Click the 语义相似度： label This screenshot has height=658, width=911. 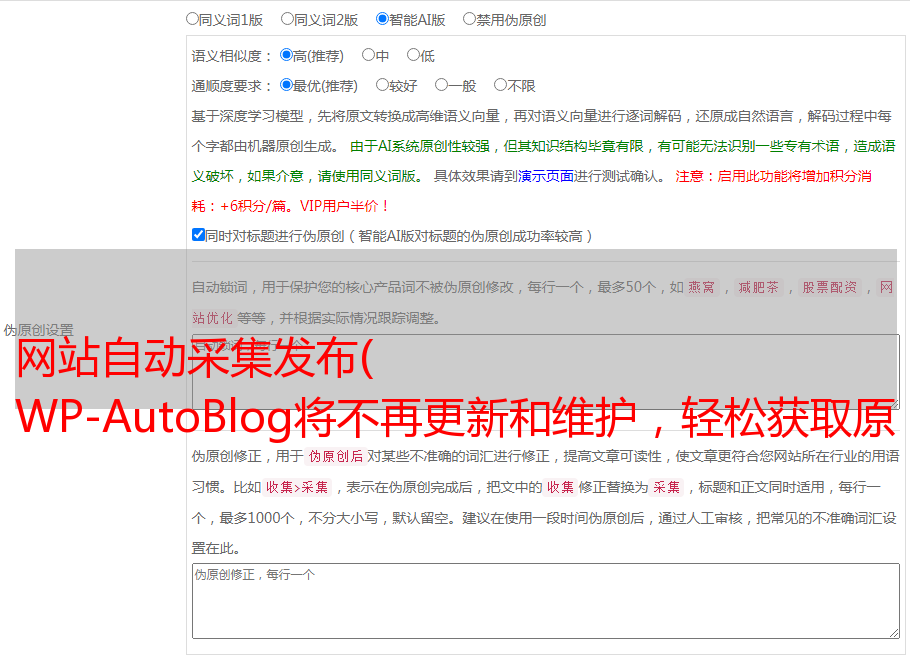[x=232, y=56]
